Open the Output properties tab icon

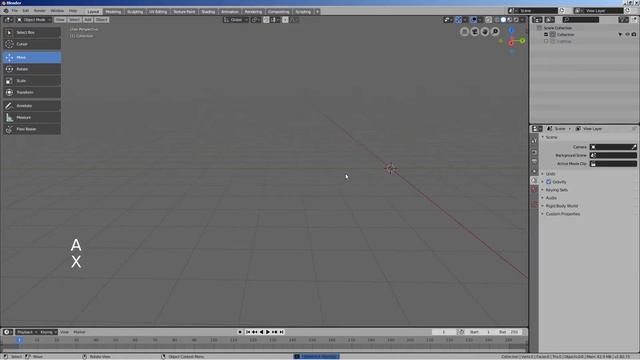534,161
